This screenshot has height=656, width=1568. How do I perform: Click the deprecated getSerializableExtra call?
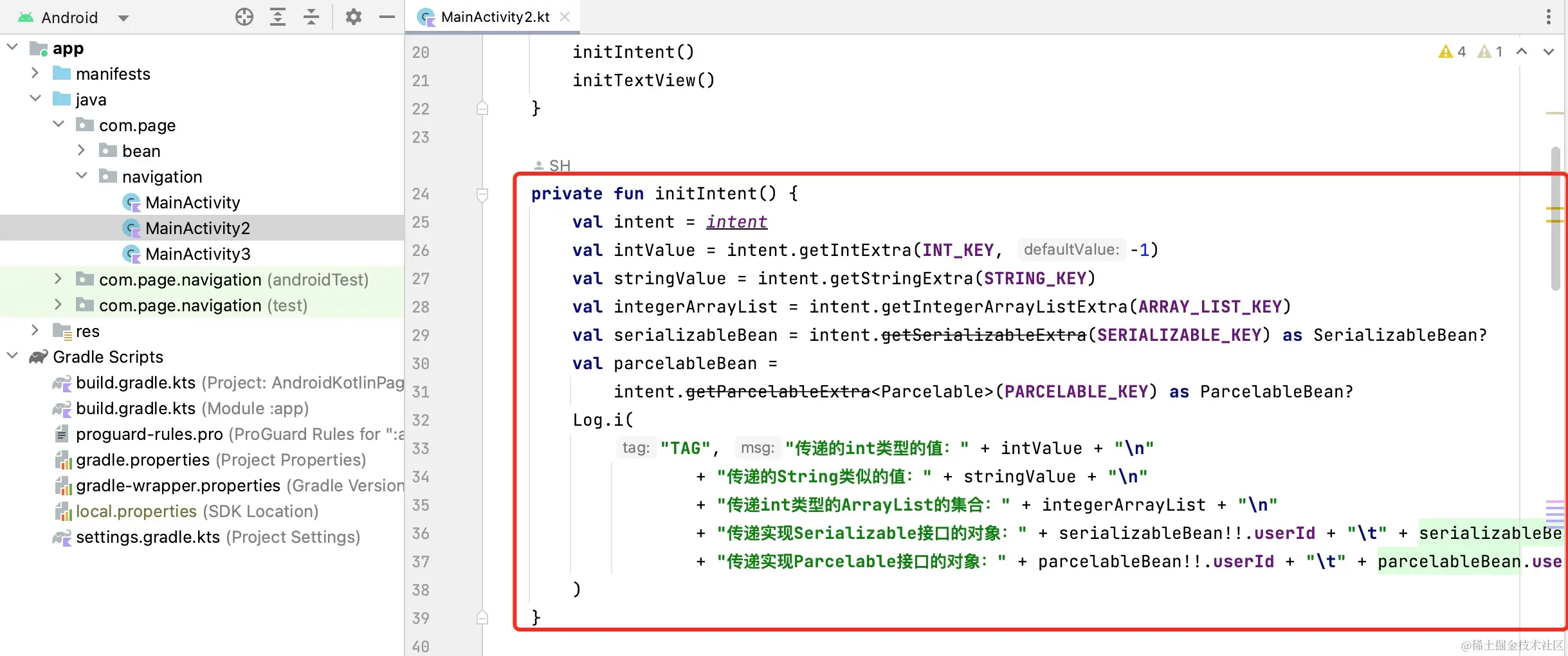[x=983, y=335]
